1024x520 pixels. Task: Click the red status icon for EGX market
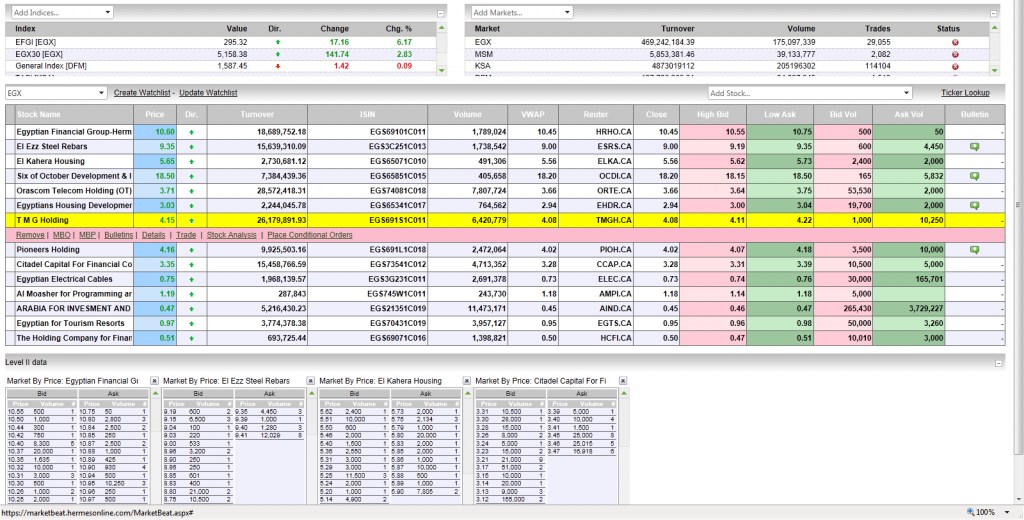[955, 42]
